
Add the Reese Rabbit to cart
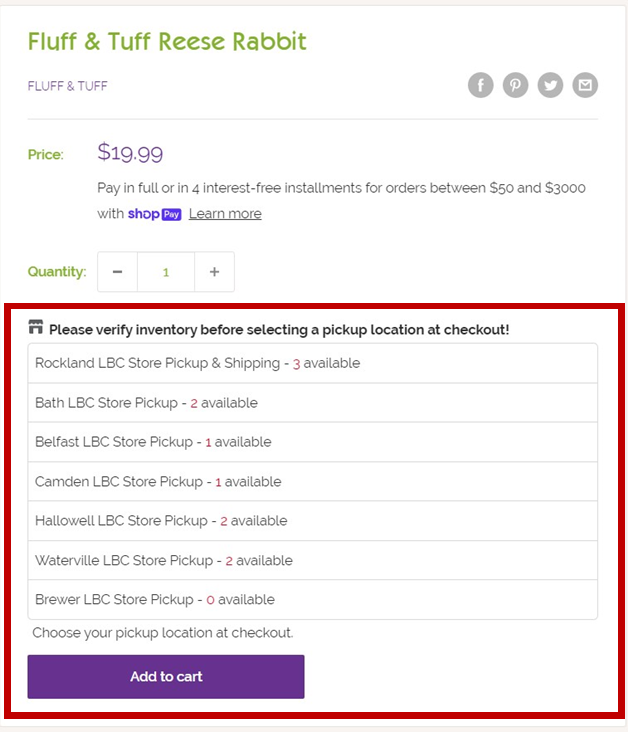click(x=166, y=676)
